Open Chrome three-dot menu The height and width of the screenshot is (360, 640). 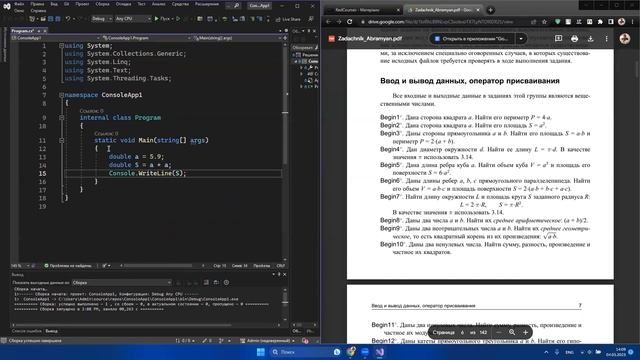click(633, 22)
